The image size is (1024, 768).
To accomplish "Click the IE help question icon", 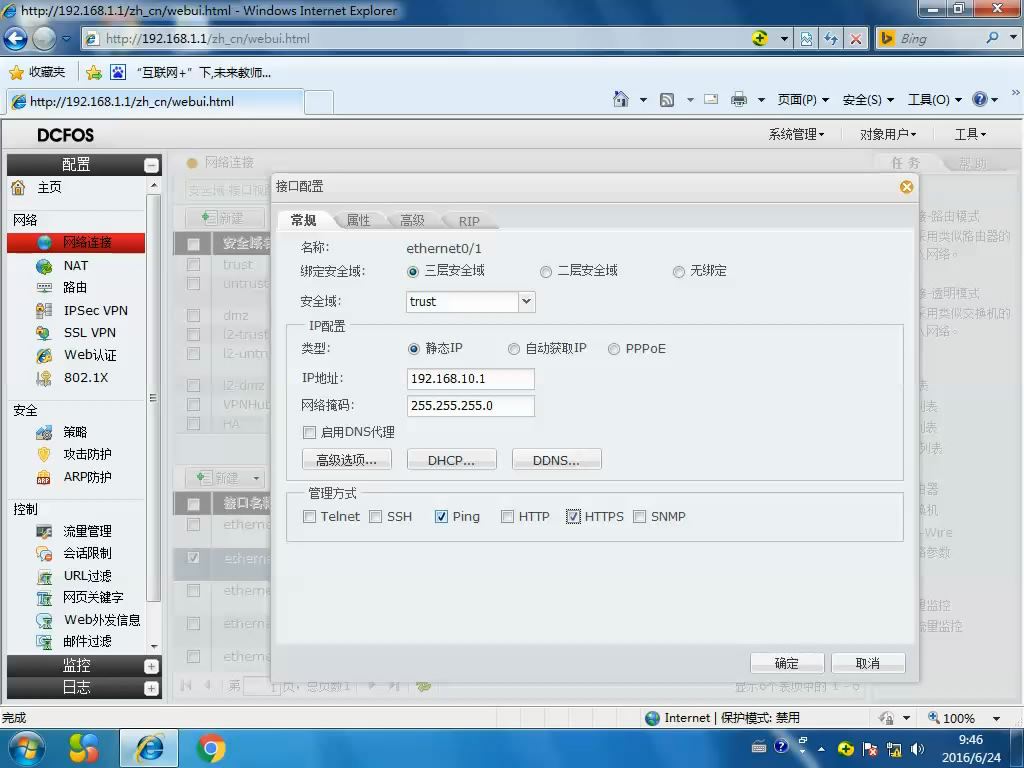I will point(980,99).
